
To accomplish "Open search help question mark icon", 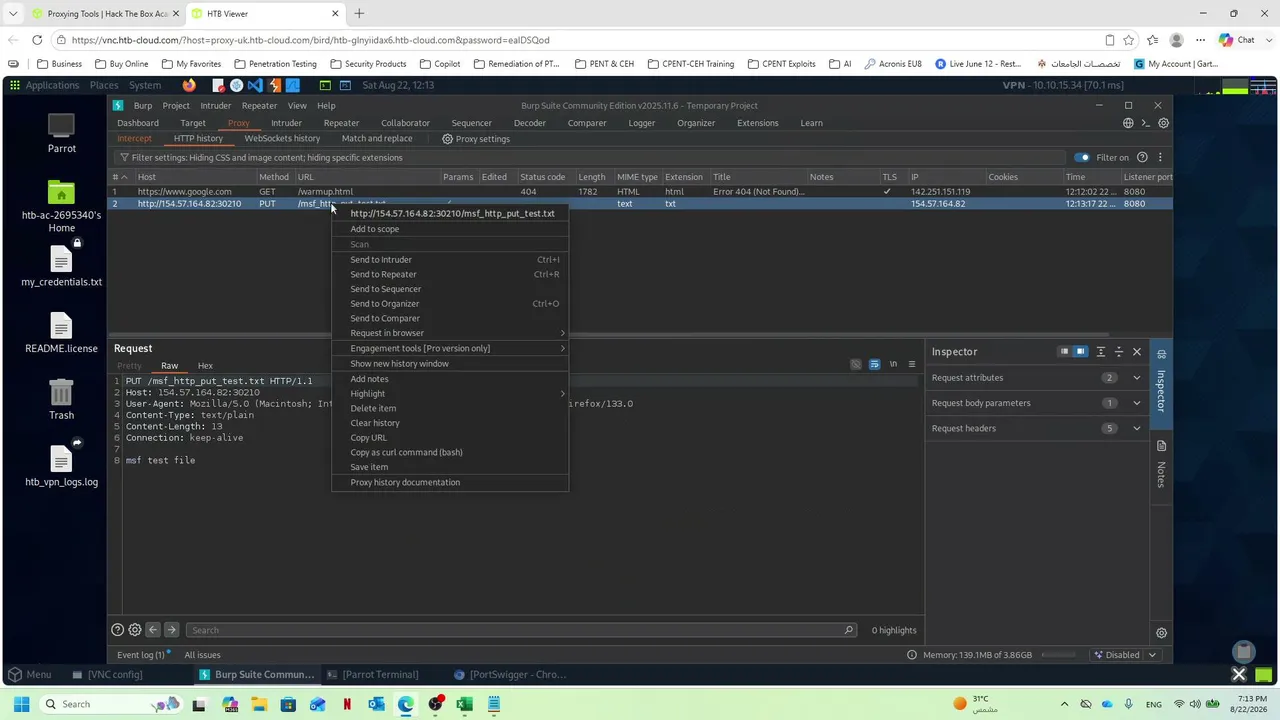I will 117,630.
